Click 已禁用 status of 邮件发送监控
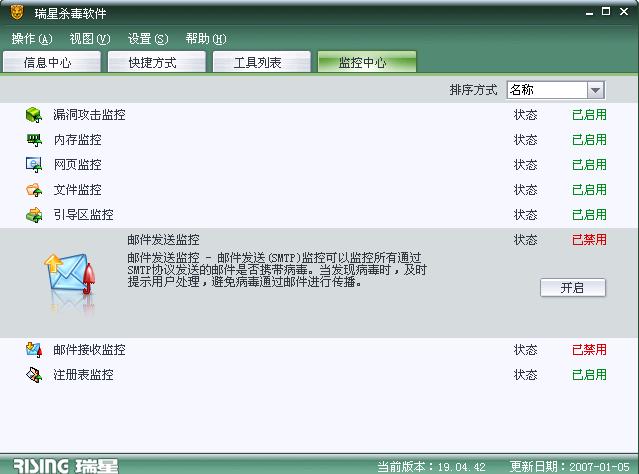639x474 pixels. (589, 240)
